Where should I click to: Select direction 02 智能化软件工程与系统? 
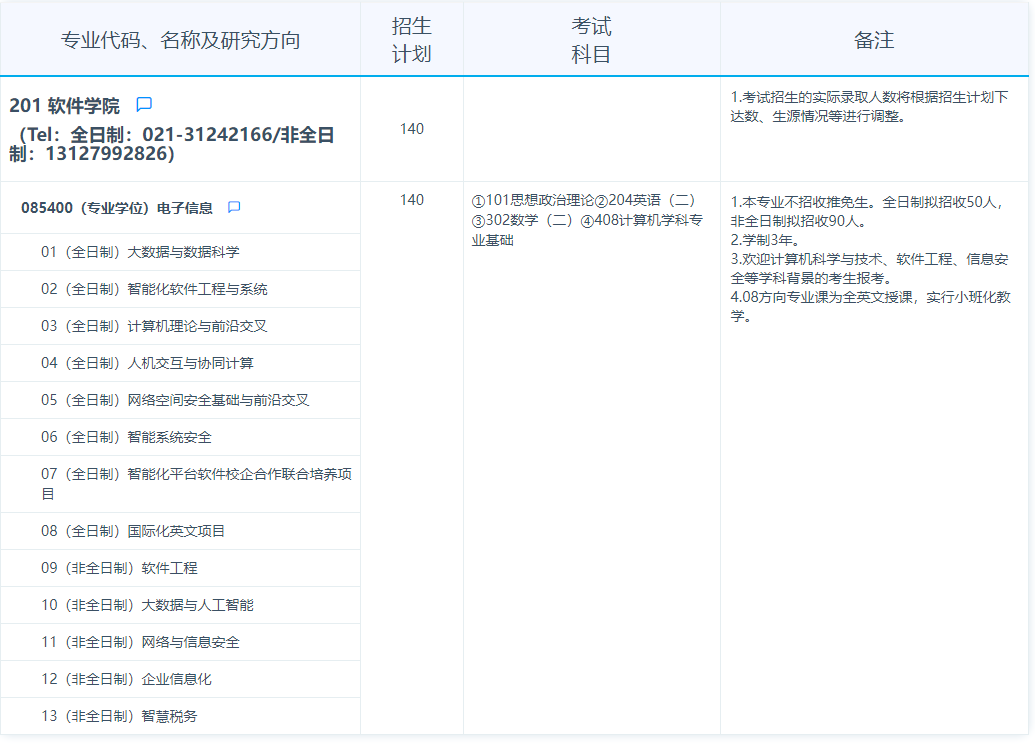(x=154, y=289)
